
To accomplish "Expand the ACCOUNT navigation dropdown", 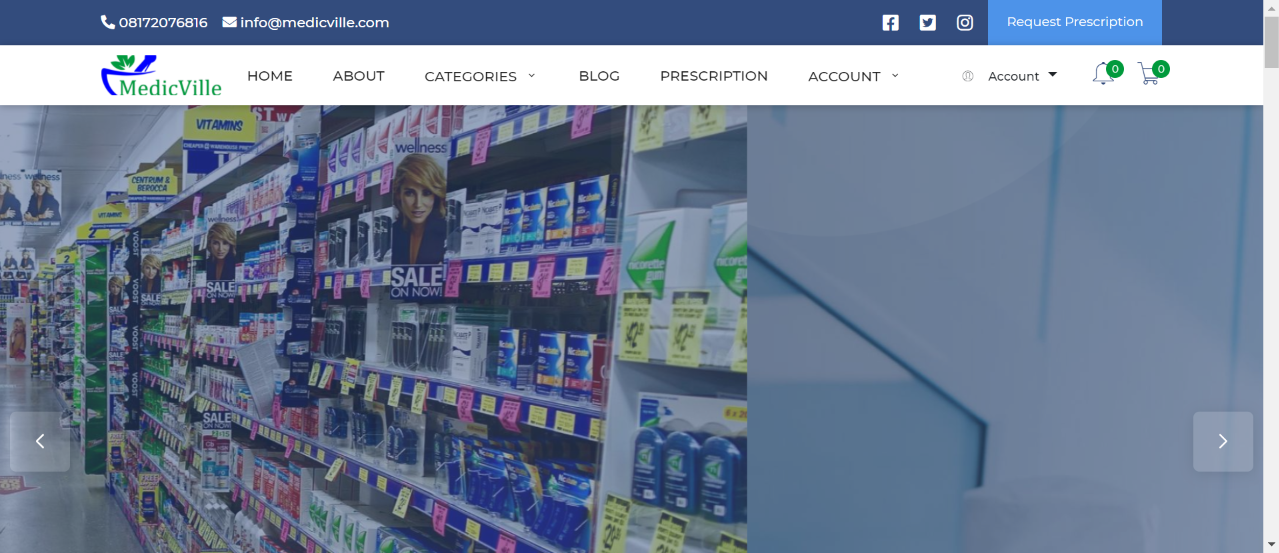I will click(x=853, y=76).
